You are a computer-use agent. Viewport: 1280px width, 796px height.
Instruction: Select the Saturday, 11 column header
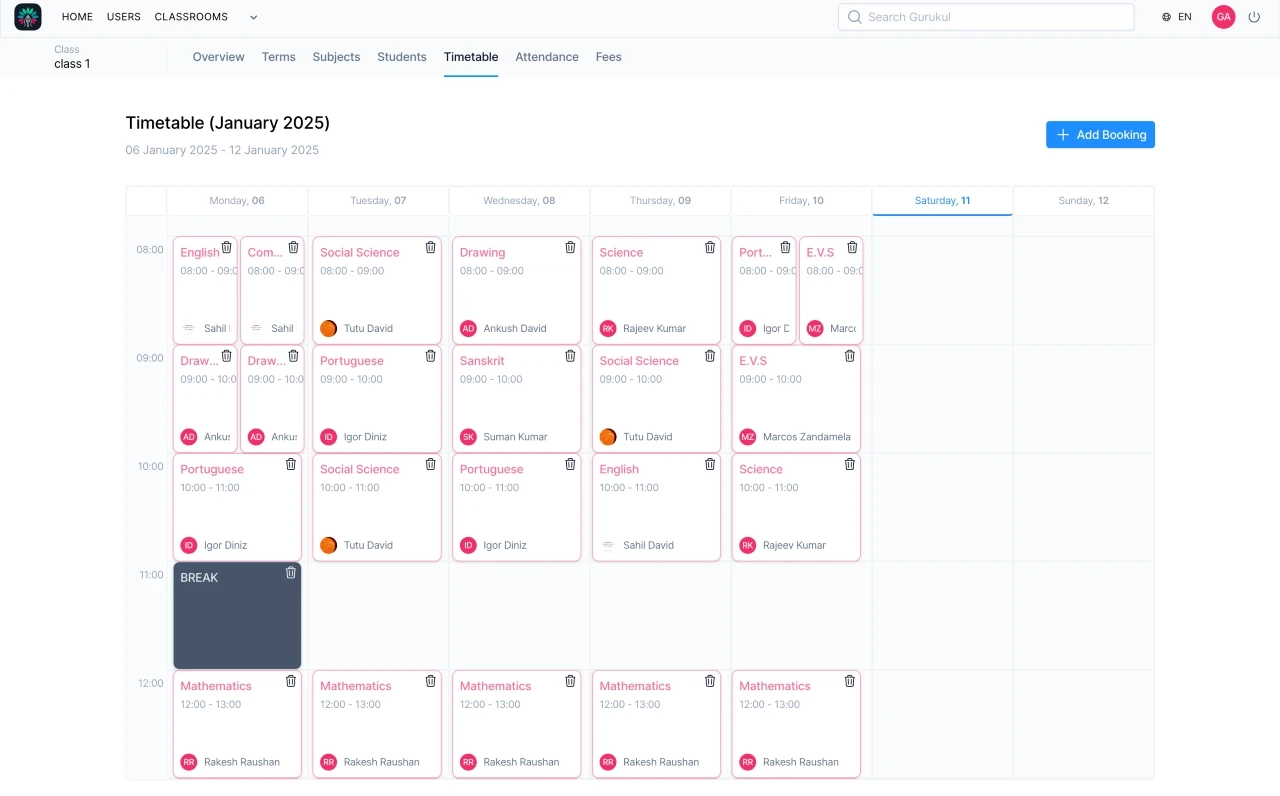tap(942, 201)
